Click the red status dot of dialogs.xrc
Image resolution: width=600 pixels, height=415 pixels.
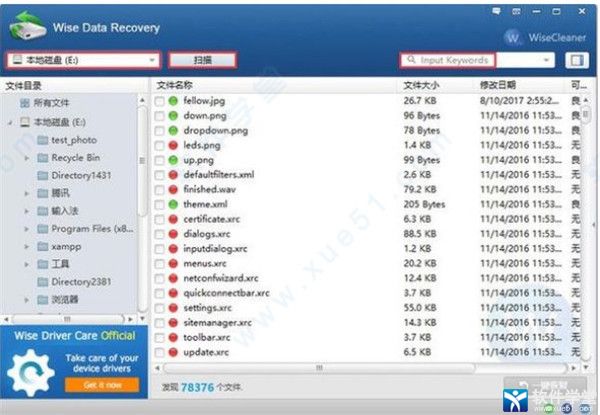173,234
